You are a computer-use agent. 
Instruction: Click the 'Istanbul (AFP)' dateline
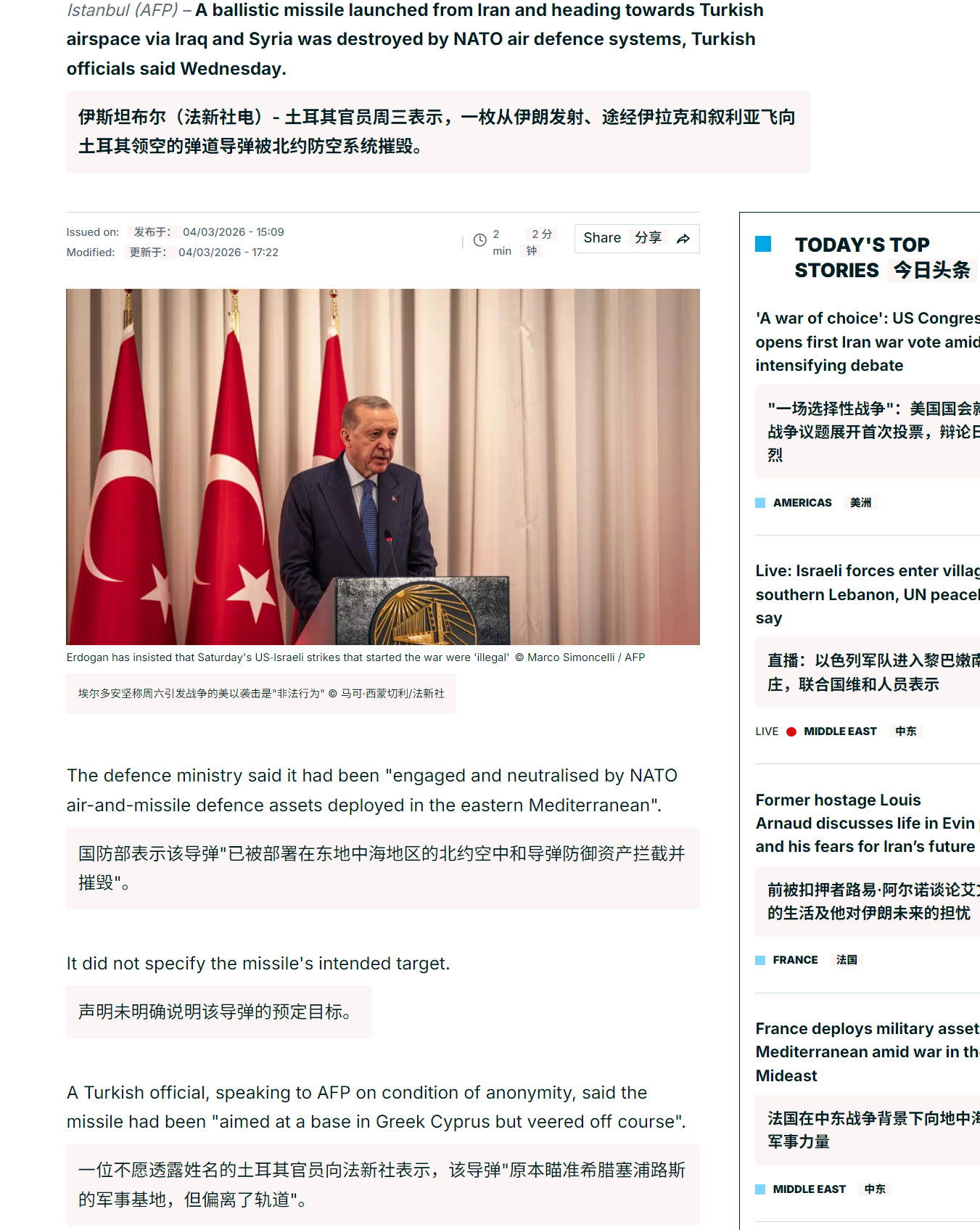(x=123, y=10)
